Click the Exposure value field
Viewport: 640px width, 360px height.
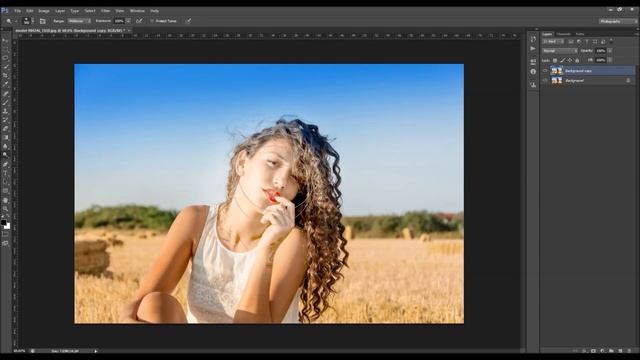(119, 21)
